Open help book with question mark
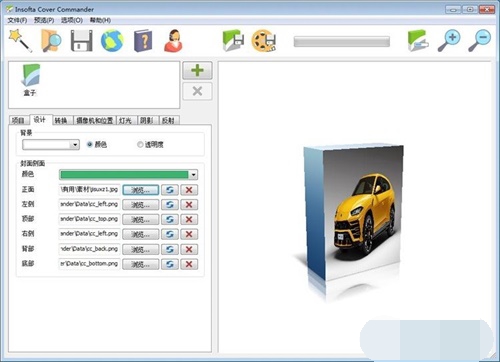500x362 pixels. click(143, 41)
